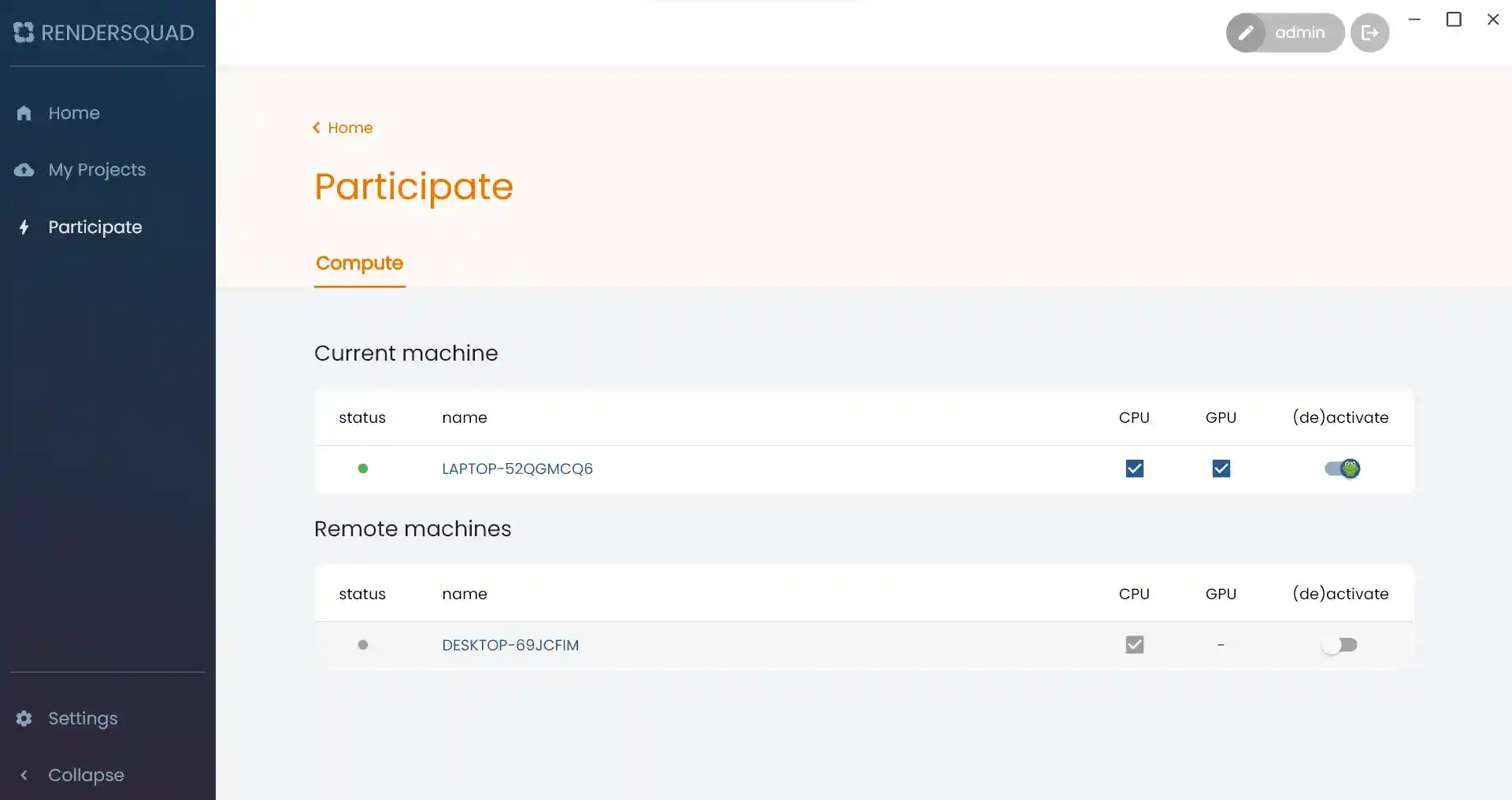The width and height of the screenshot is (1512, 800).
Task: Click gray status dot for DESKTOP-69JCFIM
Action: (362, 645)
